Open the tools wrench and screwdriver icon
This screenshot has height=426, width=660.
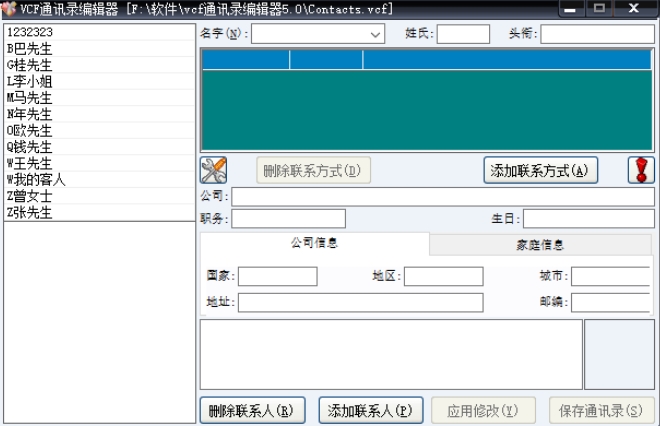213,170
